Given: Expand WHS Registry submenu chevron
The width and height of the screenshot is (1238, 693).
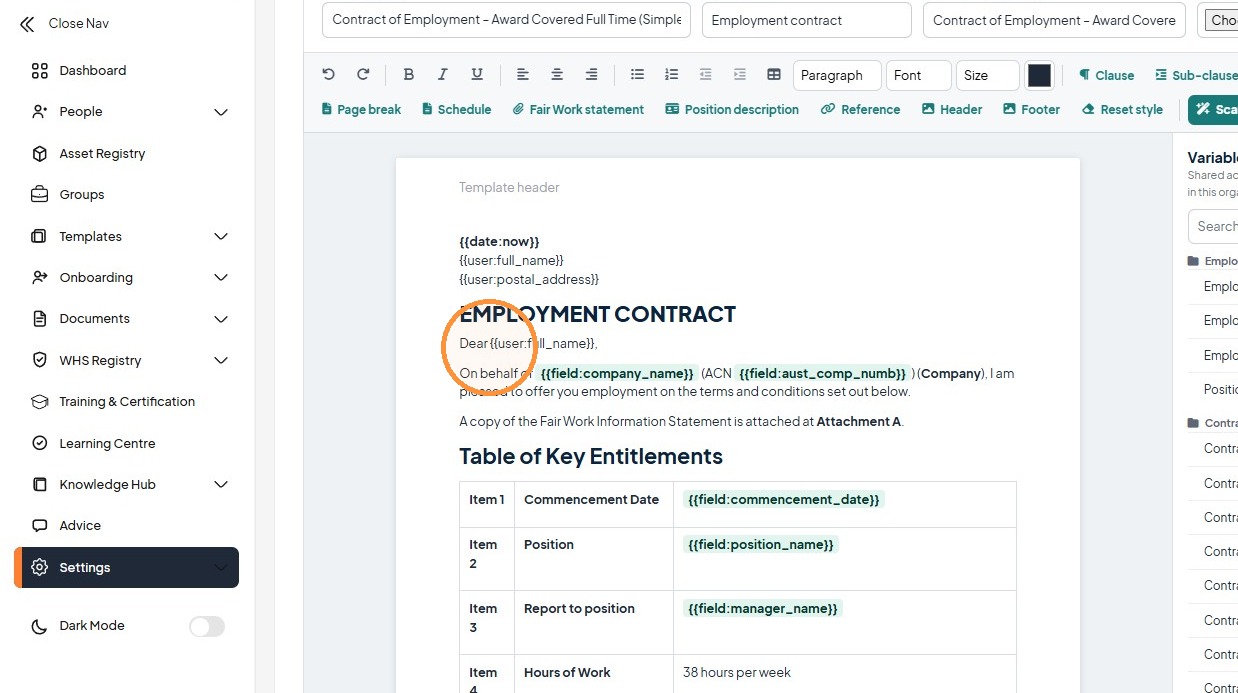Looking at the screenshot, I should [221, 361].
